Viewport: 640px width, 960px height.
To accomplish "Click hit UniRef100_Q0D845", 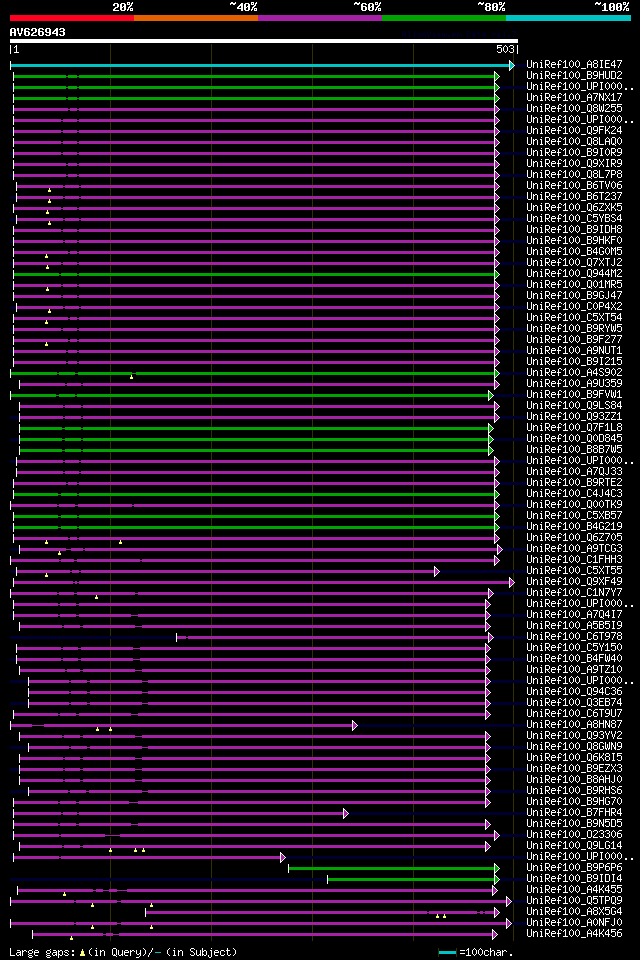I will tap(574, 439).
